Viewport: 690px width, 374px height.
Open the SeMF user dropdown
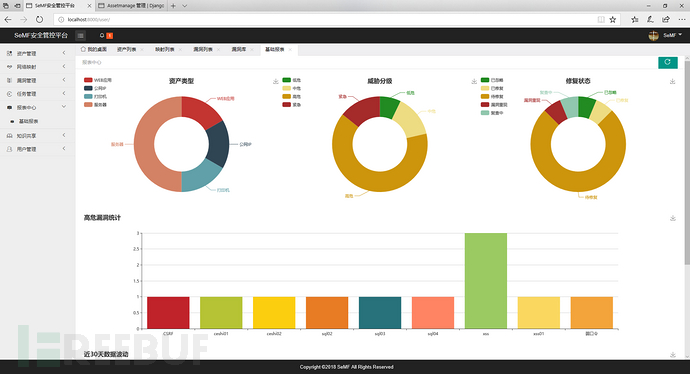coord(665,36)
